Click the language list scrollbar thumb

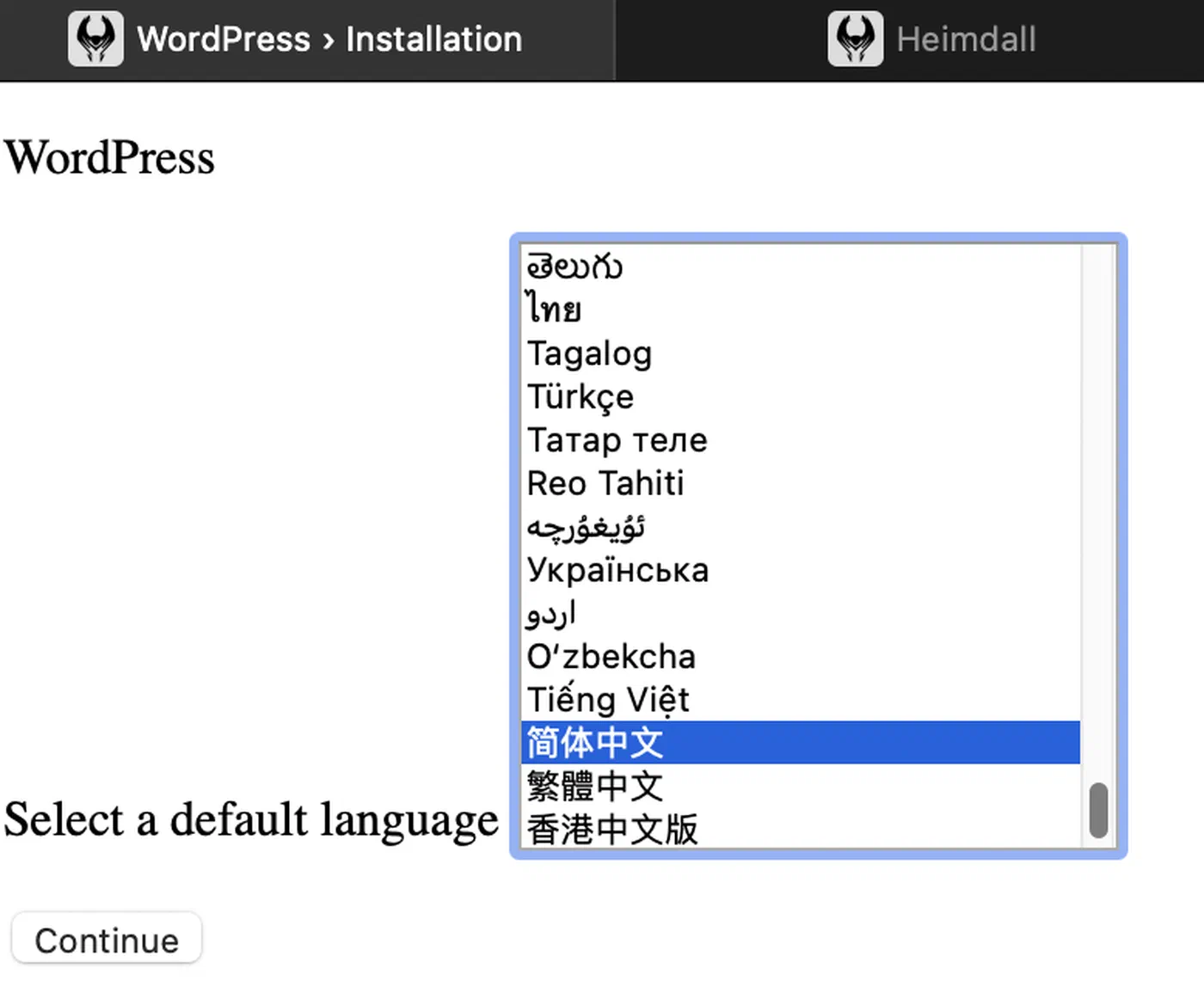coord(1098,810)
